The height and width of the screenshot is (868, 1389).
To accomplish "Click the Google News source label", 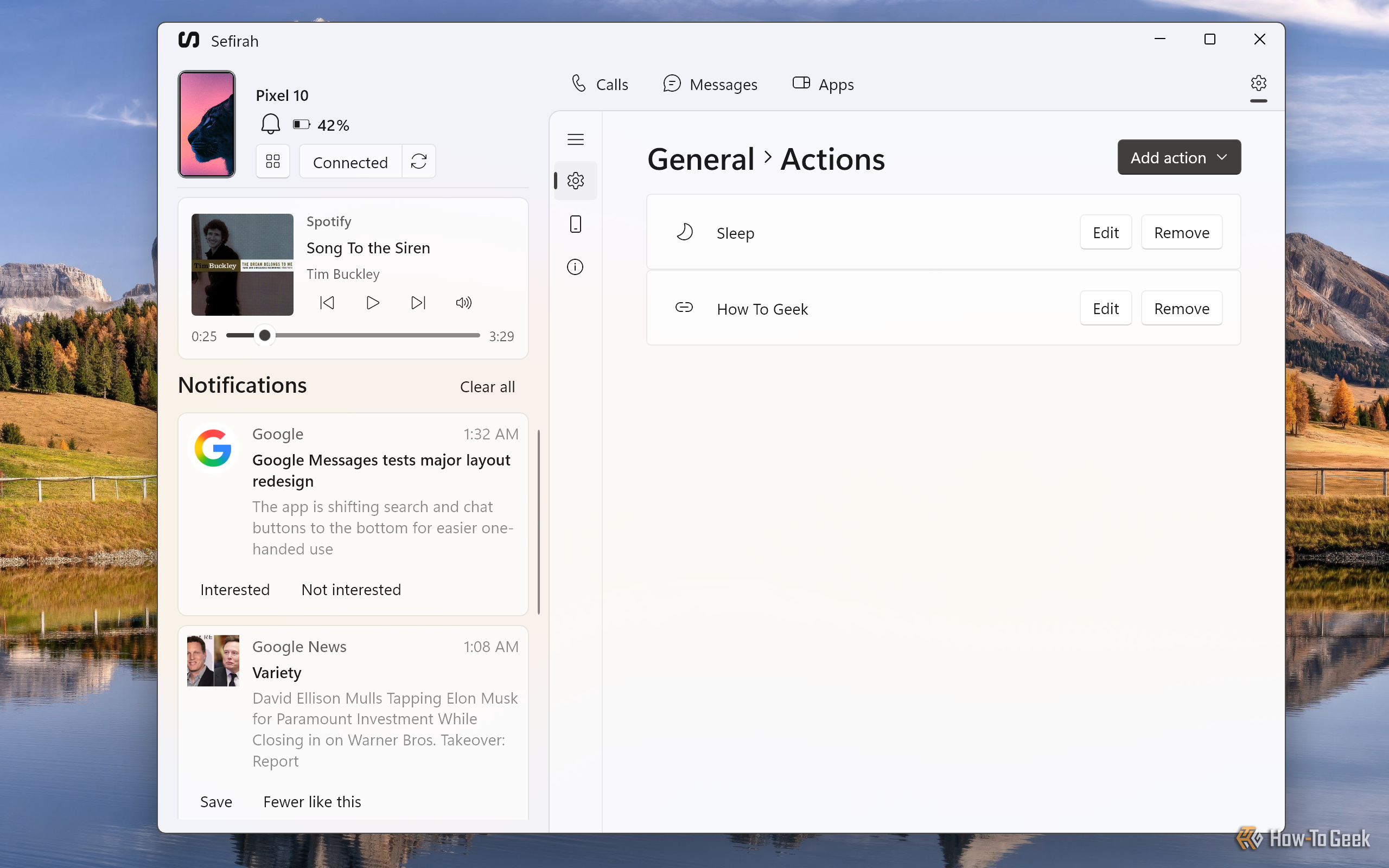I will click(300, 647).
